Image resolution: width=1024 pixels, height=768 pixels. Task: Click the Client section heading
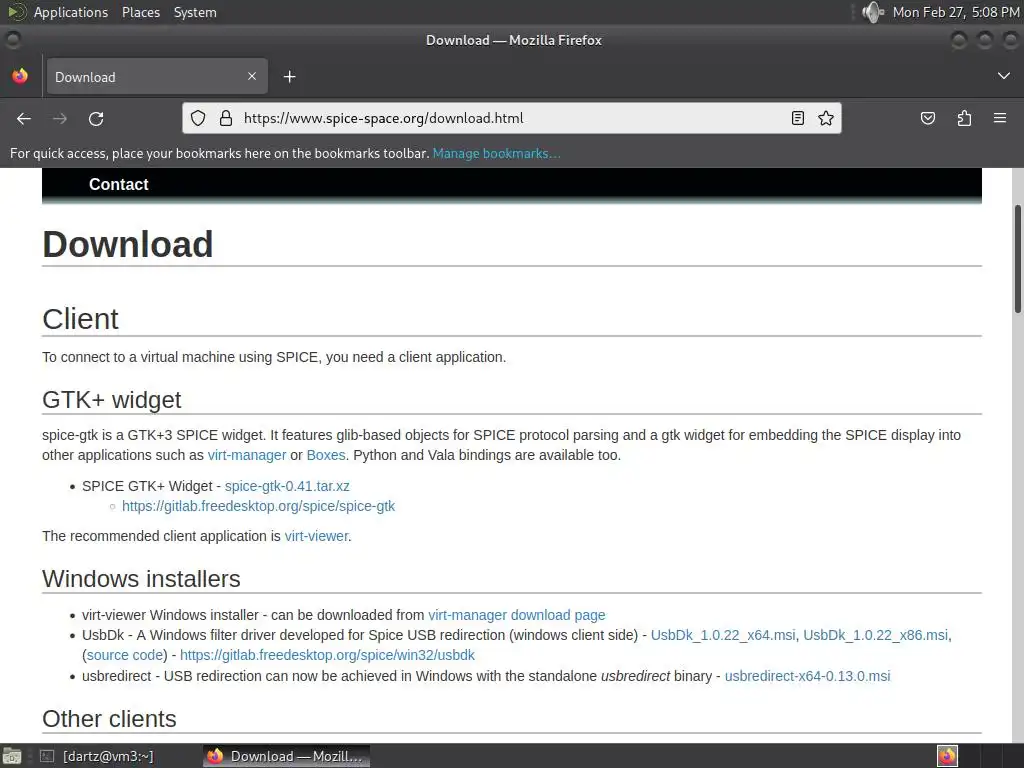(x=80, y=319)
